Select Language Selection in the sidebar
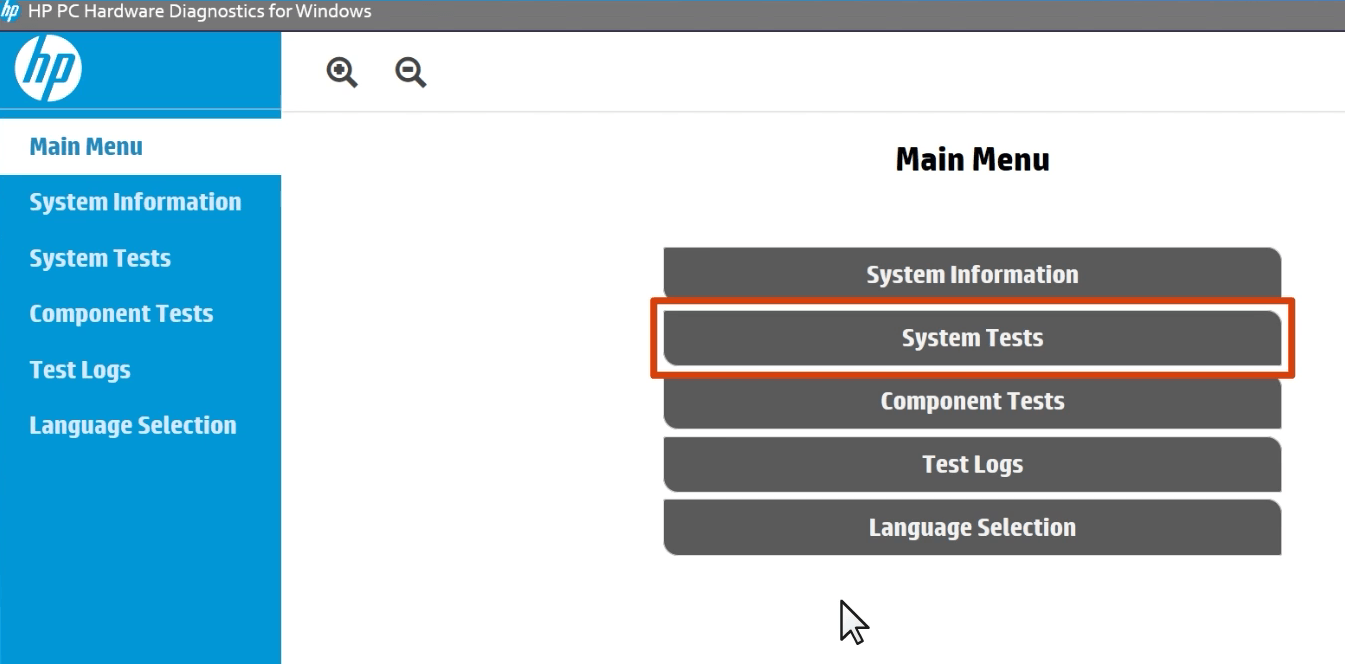 [133, 426]
